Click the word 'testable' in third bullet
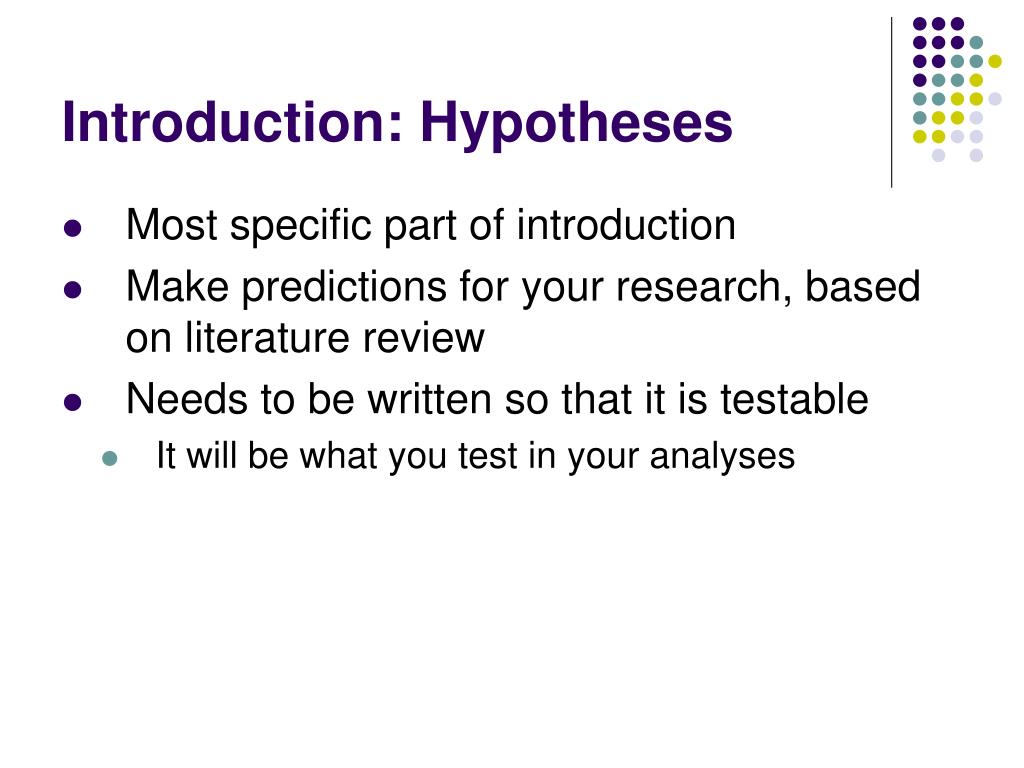This screenshot has height=768, width=1024. [794, 399]
